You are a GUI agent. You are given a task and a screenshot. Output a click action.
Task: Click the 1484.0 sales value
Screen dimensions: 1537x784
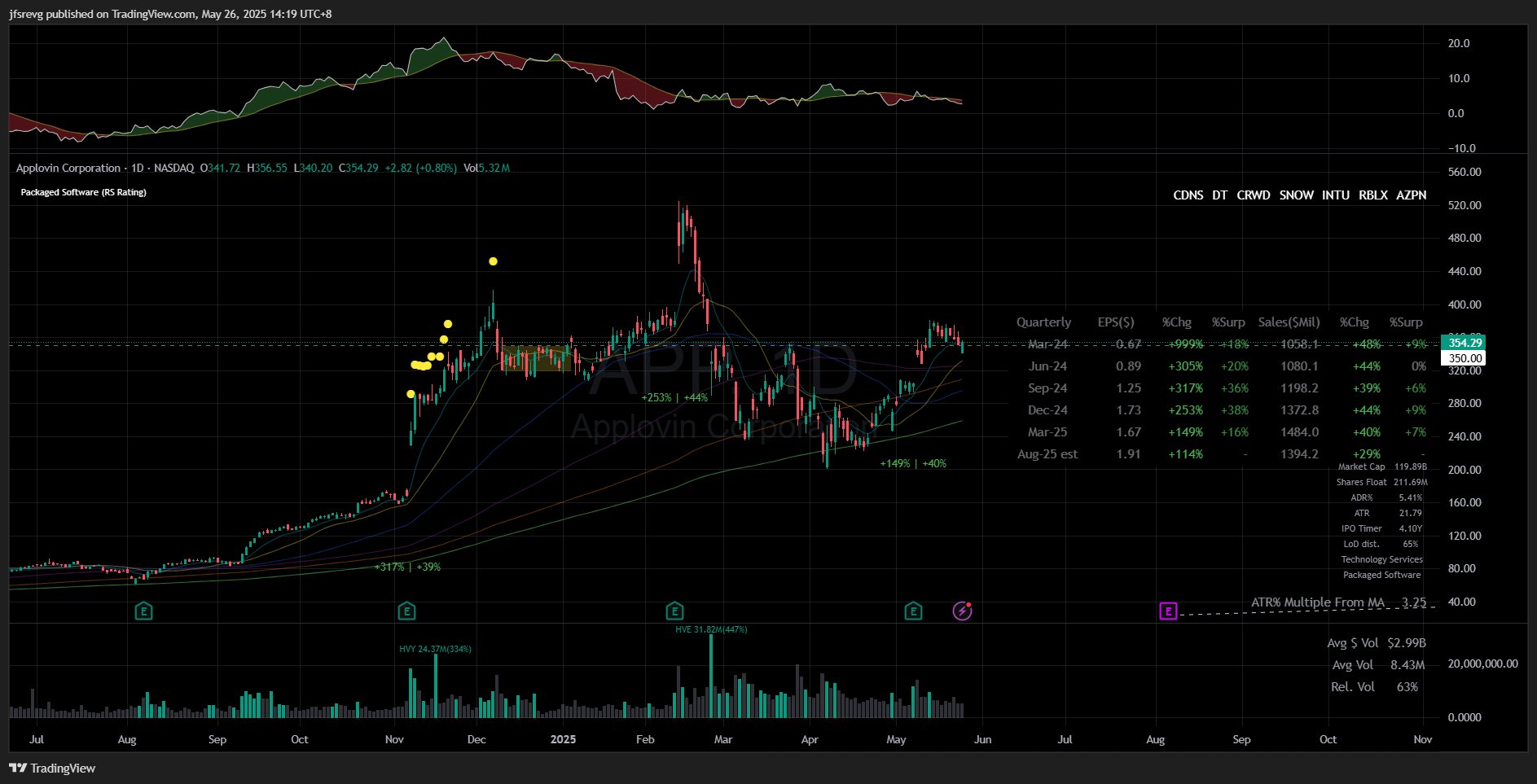point(1299,432)
